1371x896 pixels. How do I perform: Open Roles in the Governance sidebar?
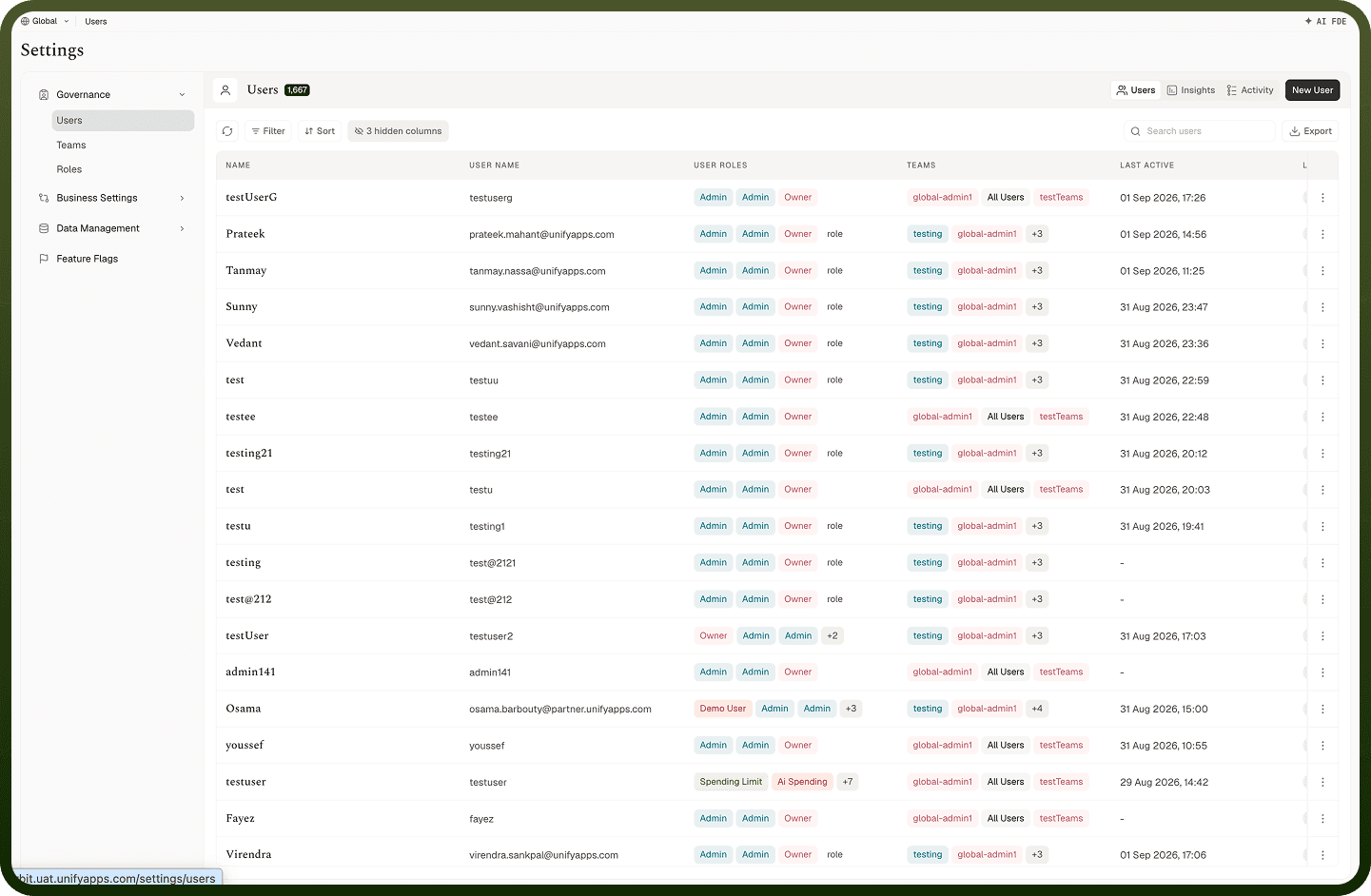coord(123,169)
